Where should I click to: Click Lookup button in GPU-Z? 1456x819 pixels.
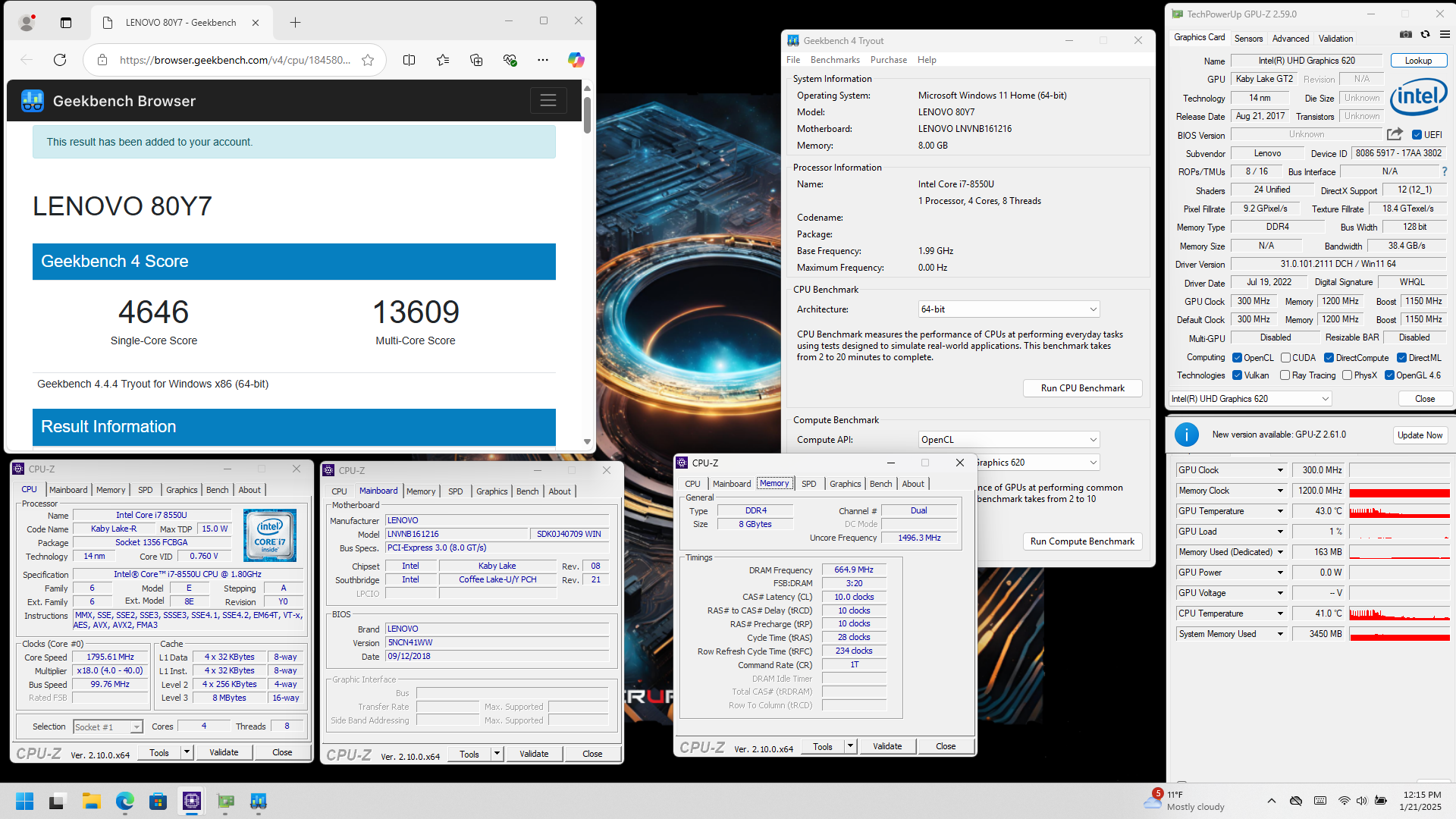(x=1418, y=61)
